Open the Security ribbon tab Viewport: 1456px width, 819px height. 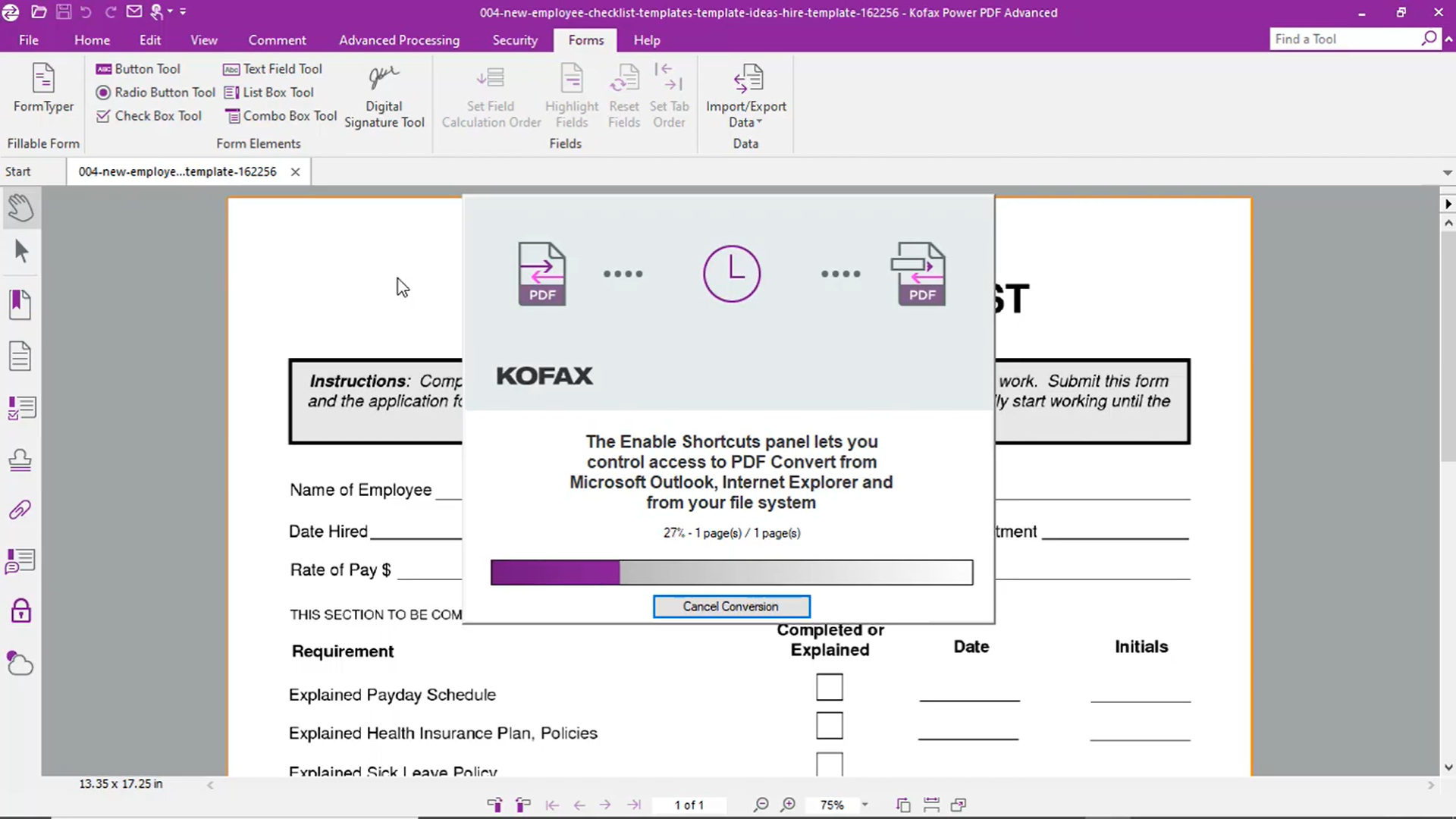click(x=515, y=40)
